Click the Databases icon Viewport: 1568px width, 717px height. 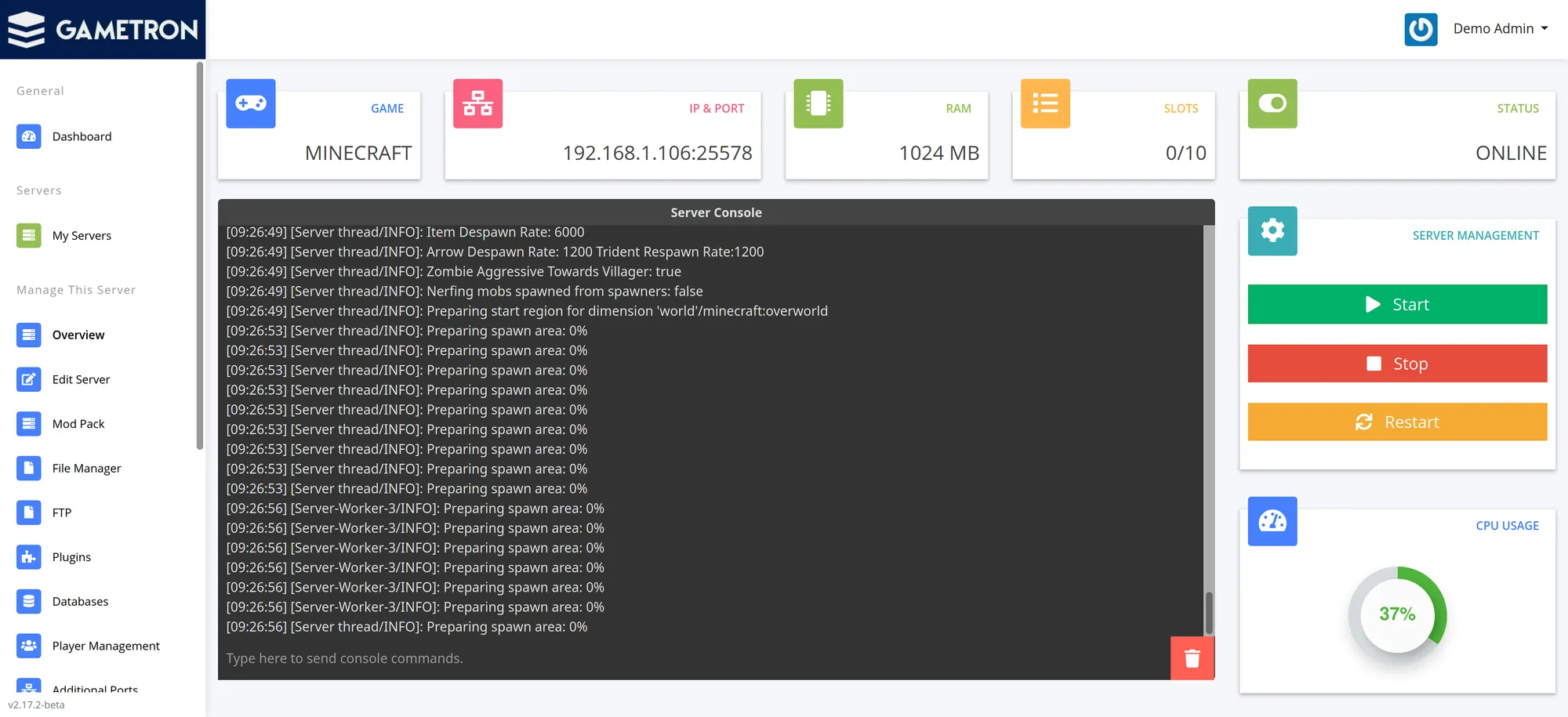[29, 601]
